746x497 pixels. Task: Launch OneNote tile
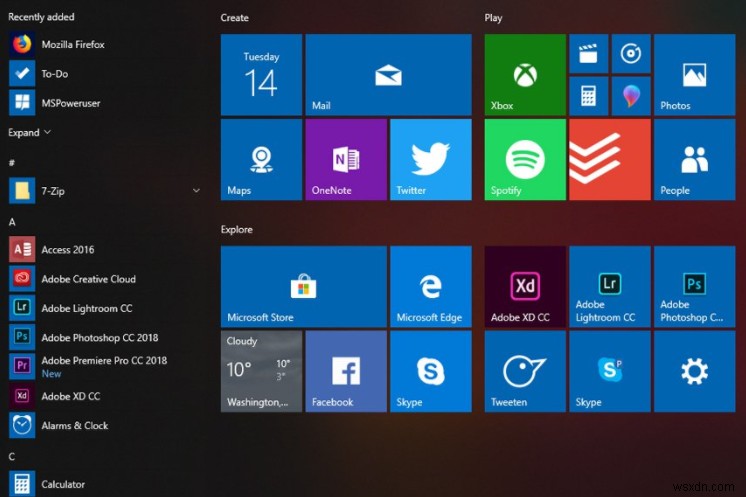point(346,160)
